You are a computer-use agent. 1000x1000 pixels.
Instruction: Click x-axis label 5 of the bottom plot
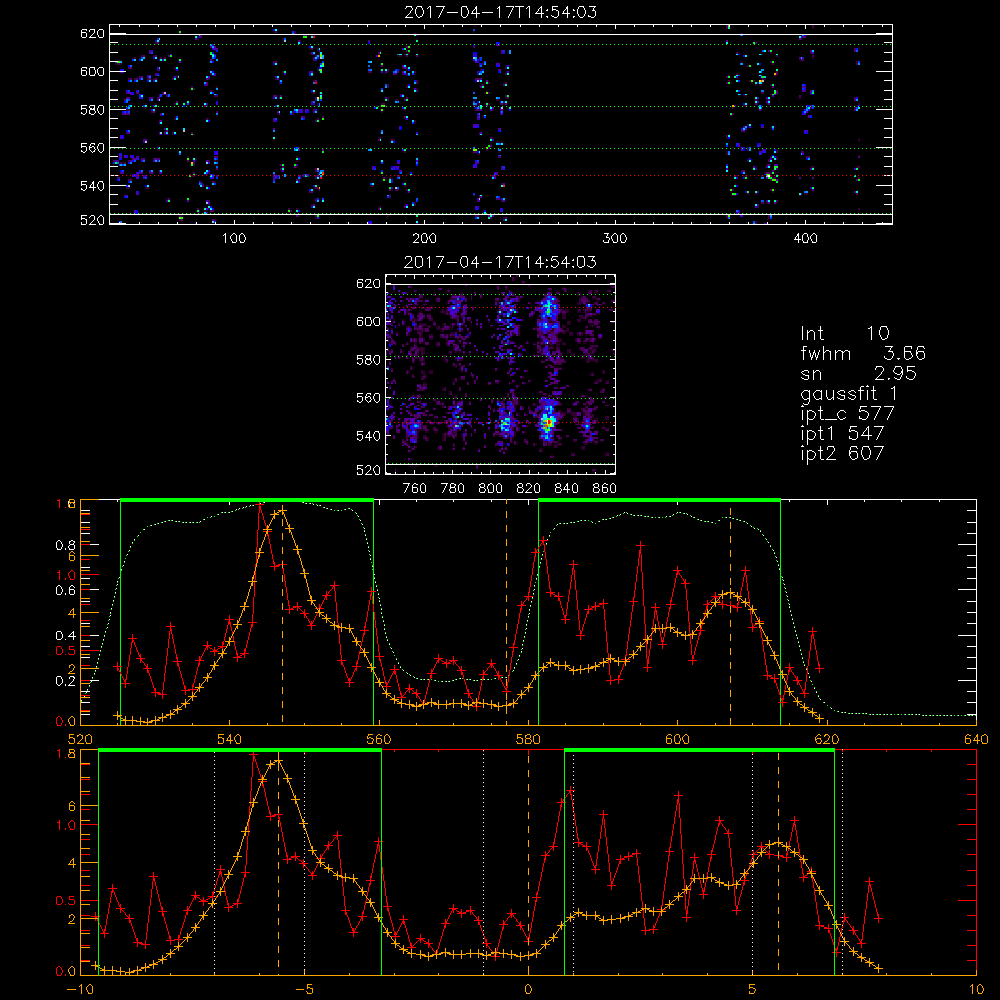coord(753,990)
